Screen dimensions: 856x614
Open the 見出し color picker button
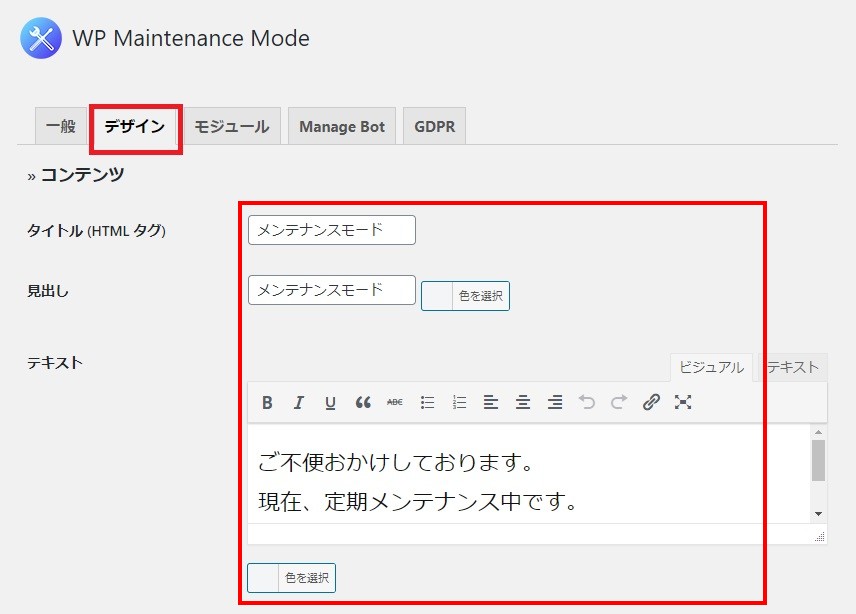click(465, 296)
